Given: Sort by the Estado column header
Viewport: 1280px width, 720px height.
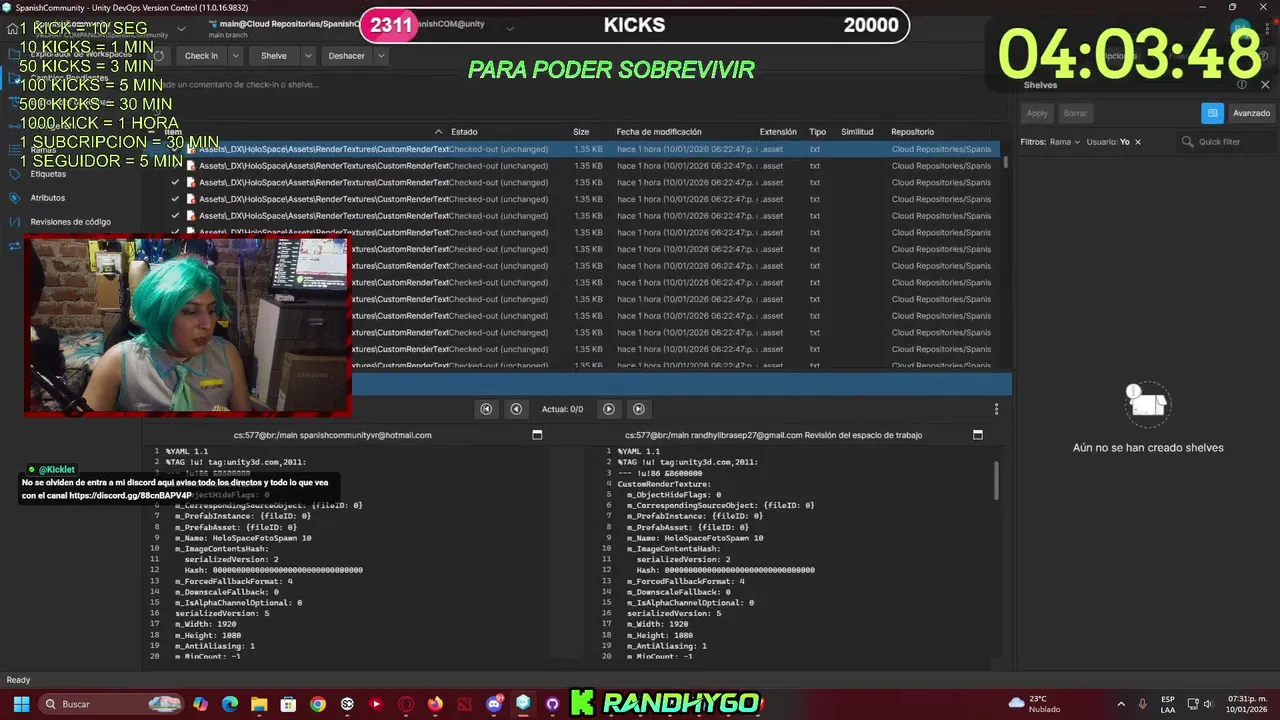Looking at the screenshot, I should tap(464, 132).
